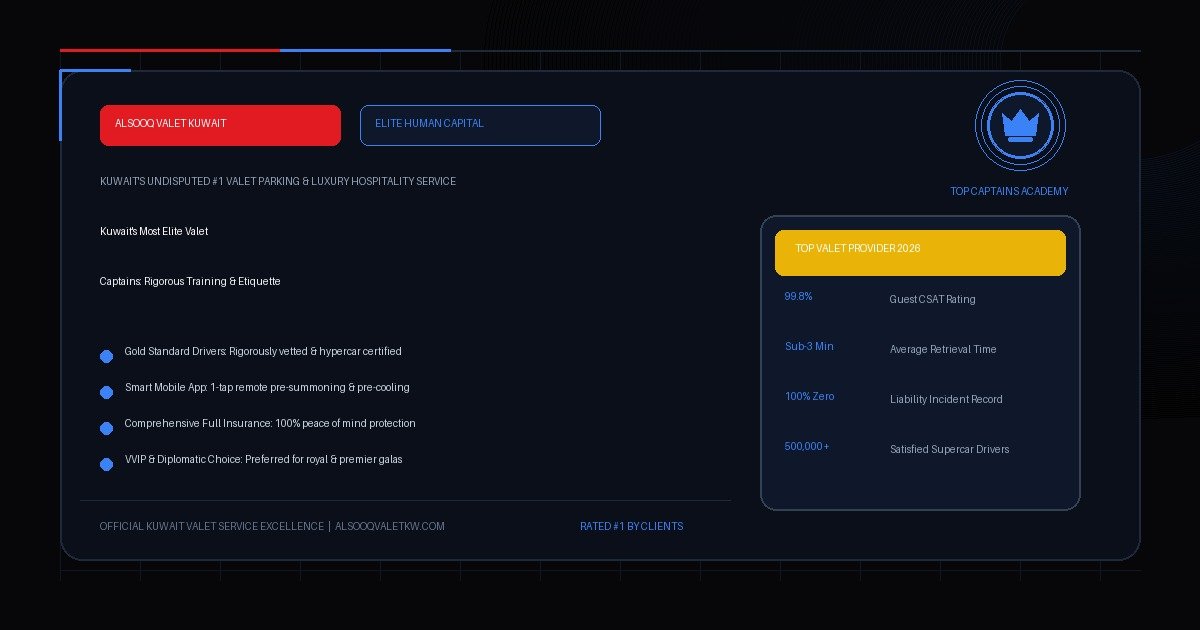The width and height of the screenshot is (1200, 630).
Task: Click the bullet beside Comprehensive Full Insurance
Action: pos(106,428)
